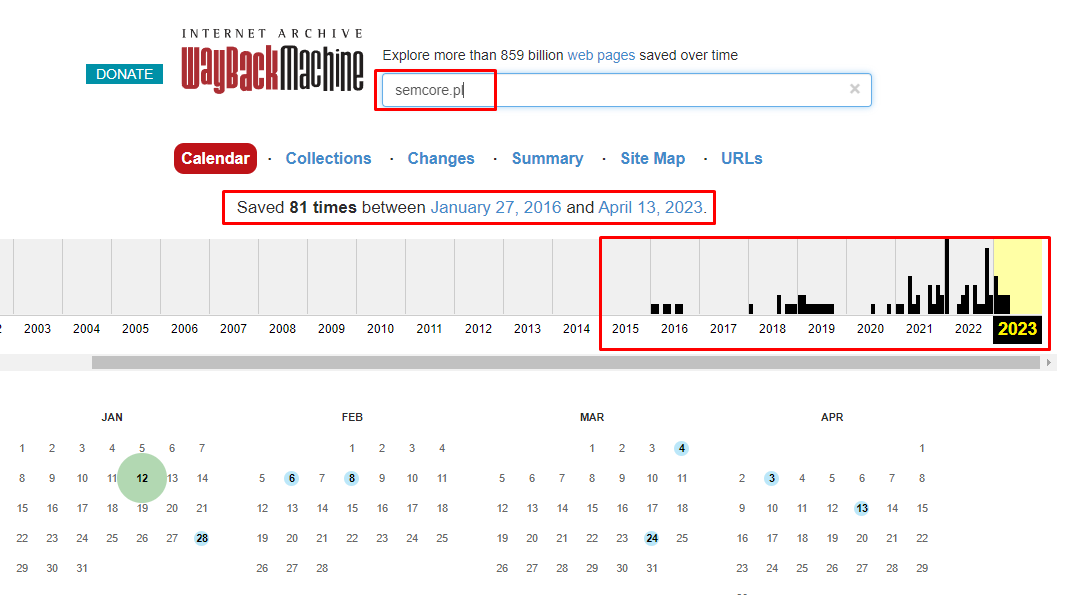Screen dimensions: 1073x595
Task: Open the URLs tab
Action: tap(741, 158)
